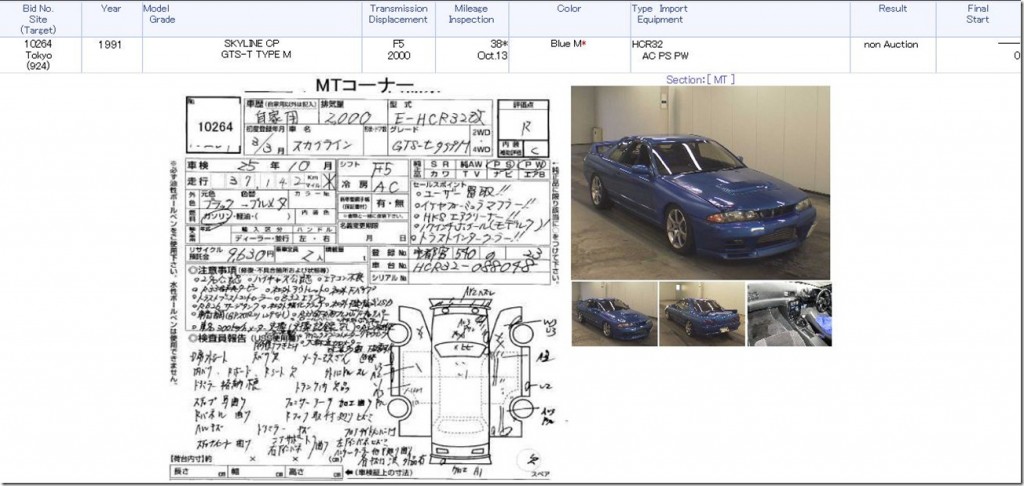Click the 'Final Start' column header
The height and width of the screenshot is (486, 1024).
tap(978, 14)
